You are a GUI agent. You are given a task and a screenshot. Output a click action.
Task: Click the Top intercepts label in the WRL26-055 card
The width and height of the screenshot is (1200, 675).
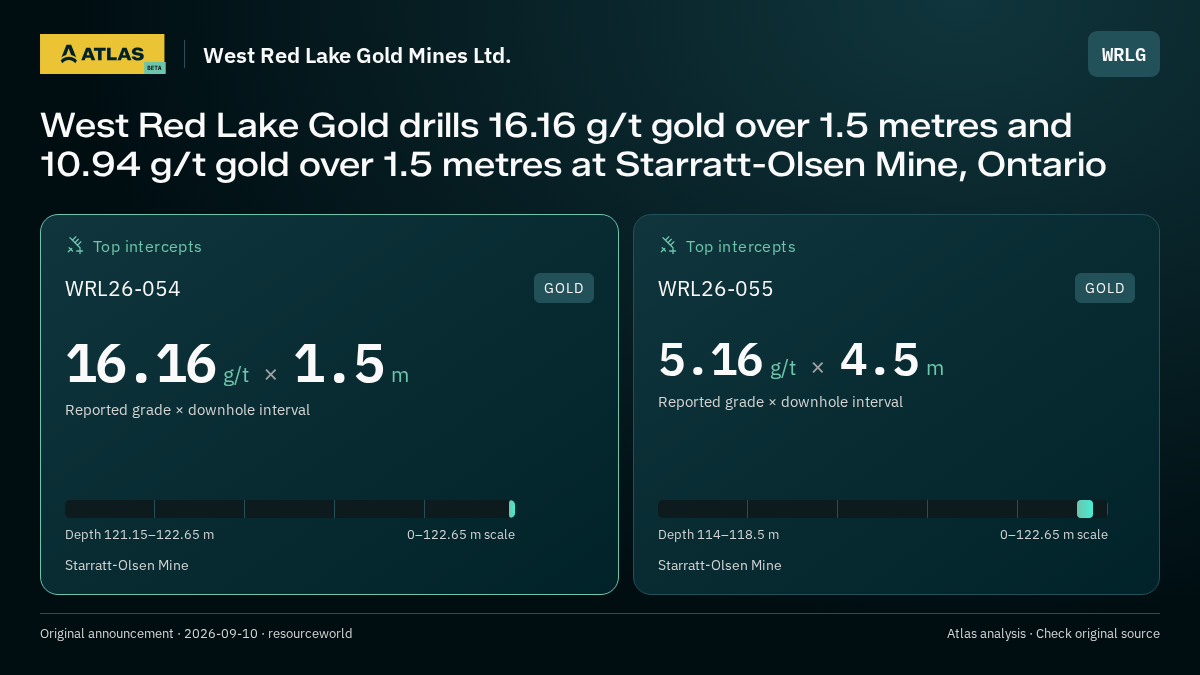click(740, 246)
